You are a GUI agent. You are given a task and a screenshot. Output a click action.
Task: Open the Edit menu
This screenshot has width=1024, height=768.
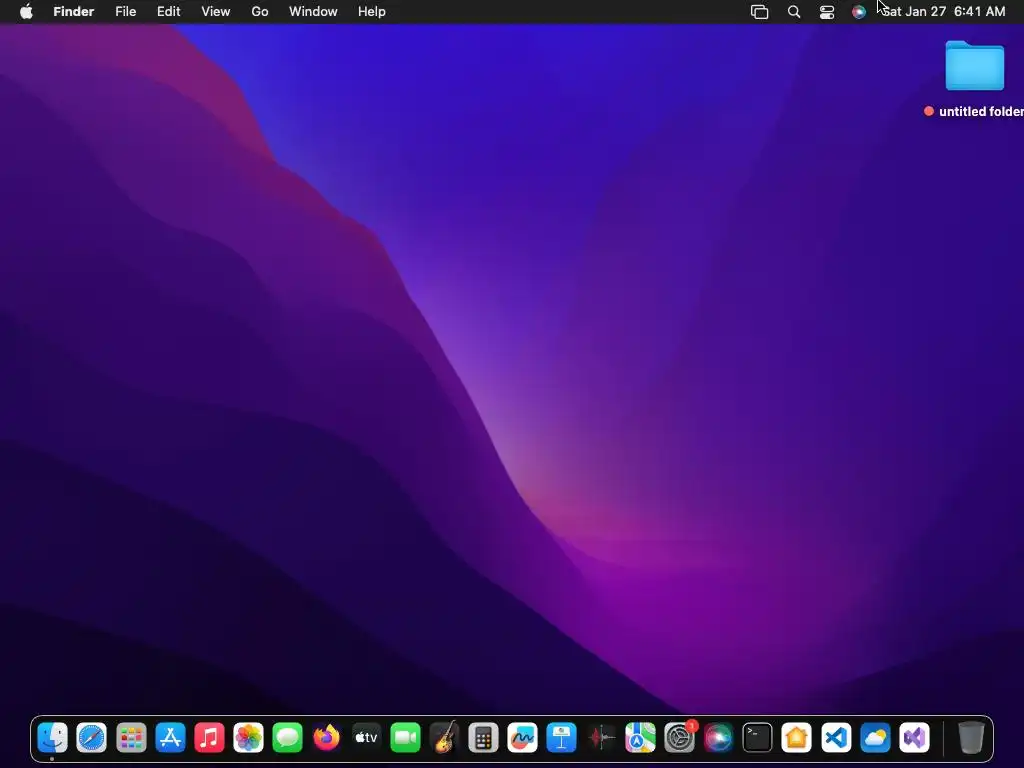pyautogui.click(x=168, y=11)
